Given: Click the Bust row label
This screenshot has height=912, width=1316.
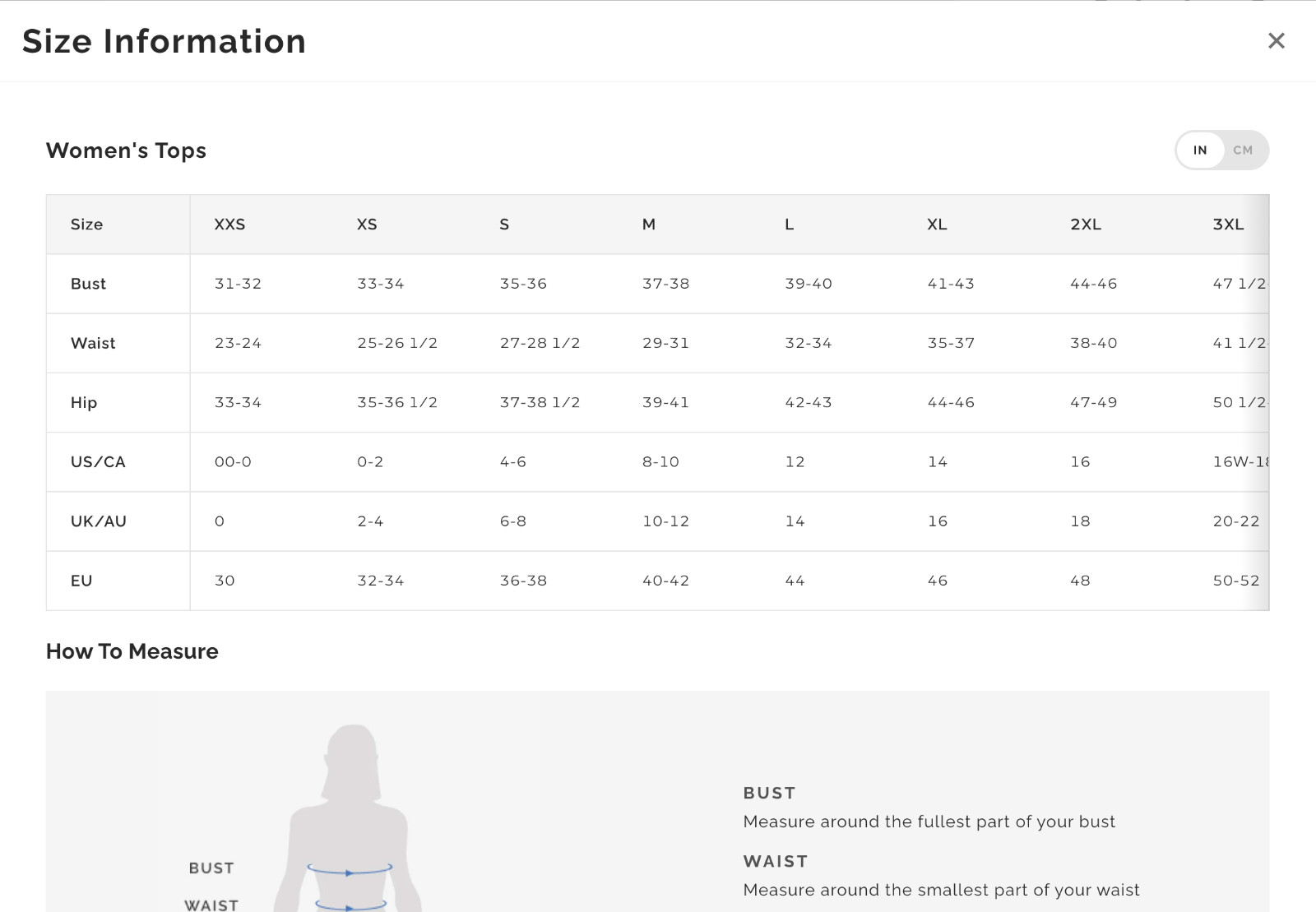Looking at the screenshot, I should point(88,284).
